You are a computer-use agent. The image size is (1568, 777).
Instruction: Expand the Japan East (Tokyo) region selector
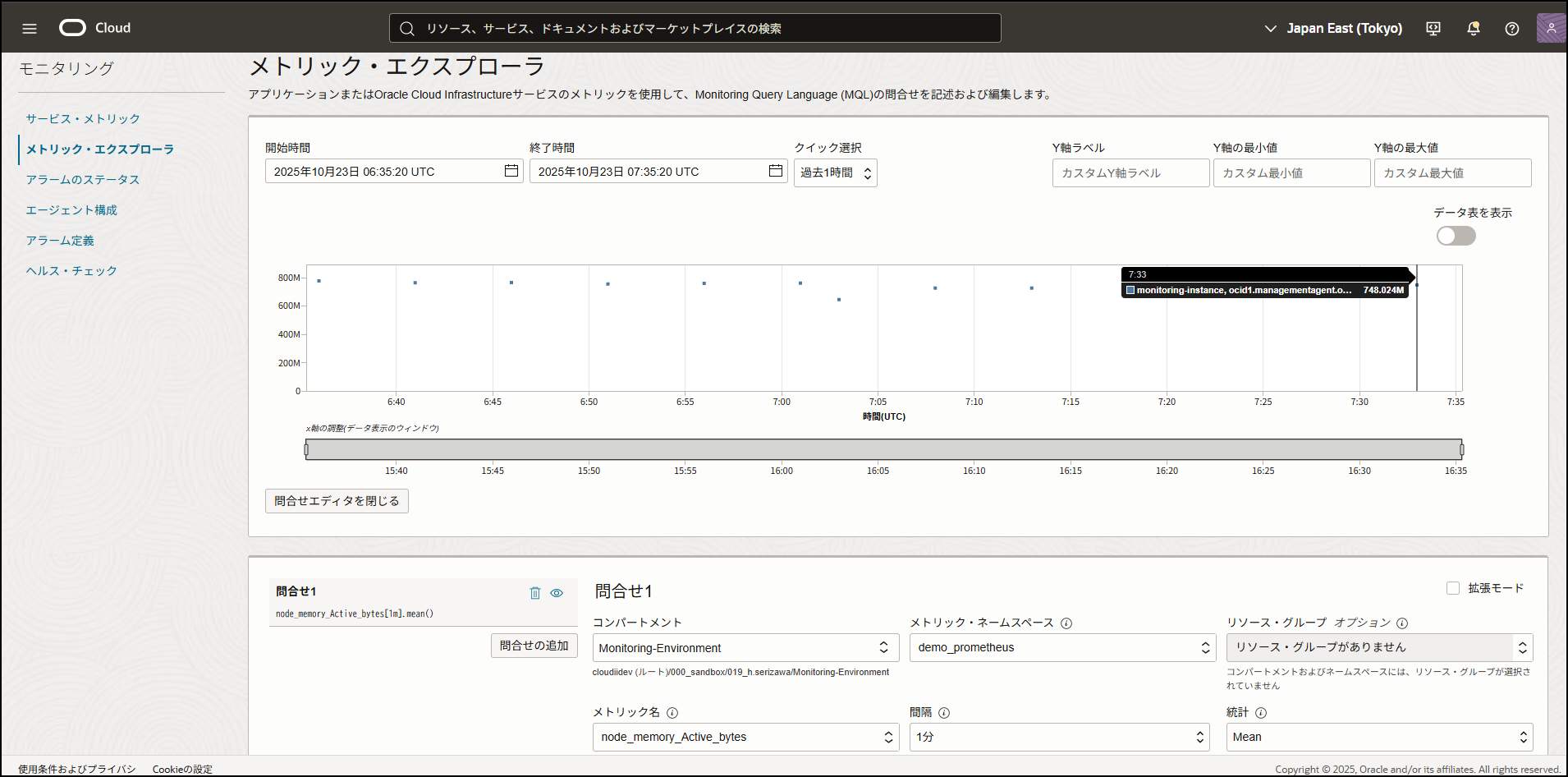(1333, 29)
